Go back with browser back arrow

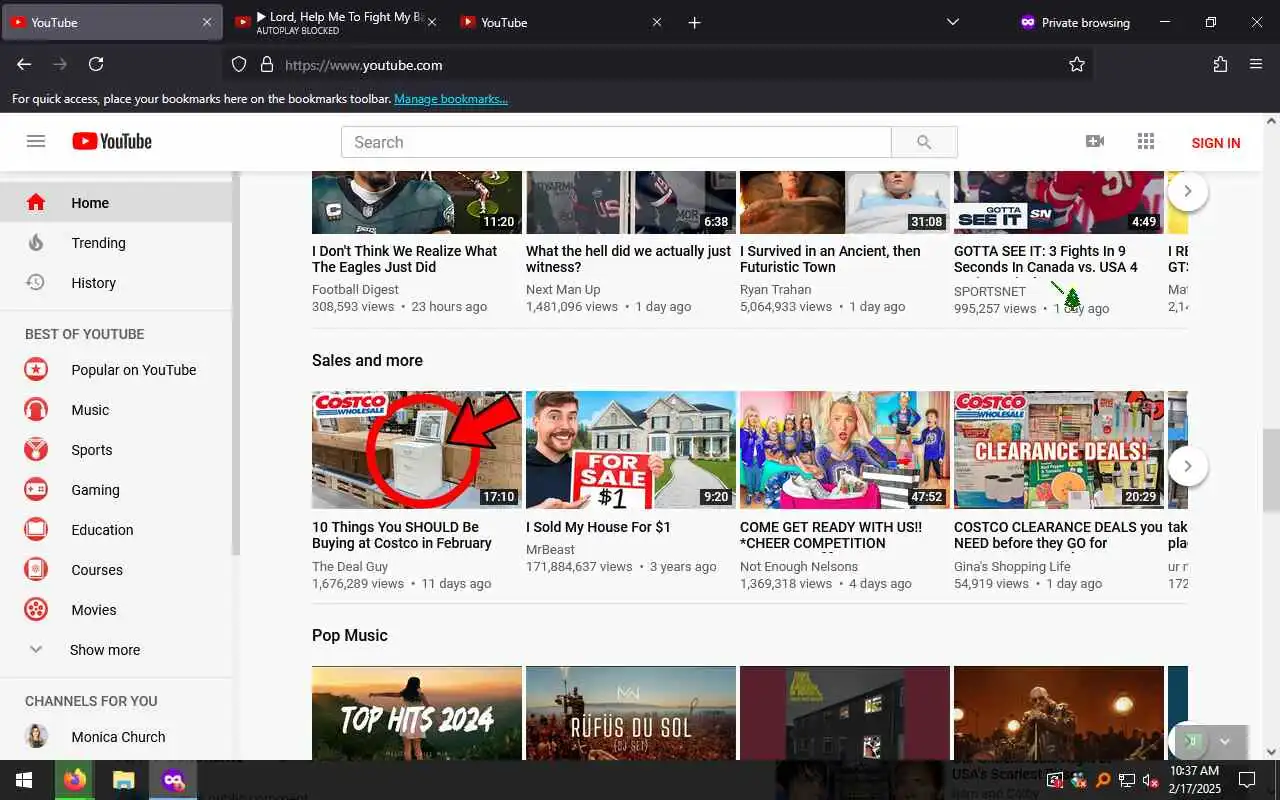(24, 64)
